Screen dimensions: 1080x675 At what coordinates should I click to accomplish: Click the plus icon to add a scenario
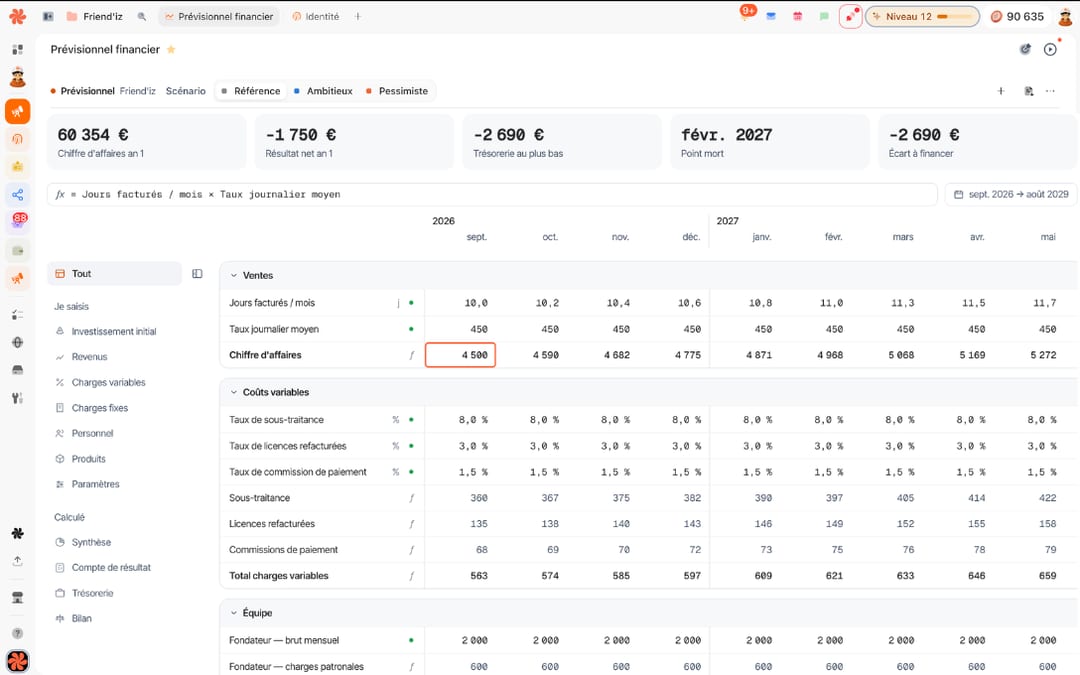[1001, 91]
